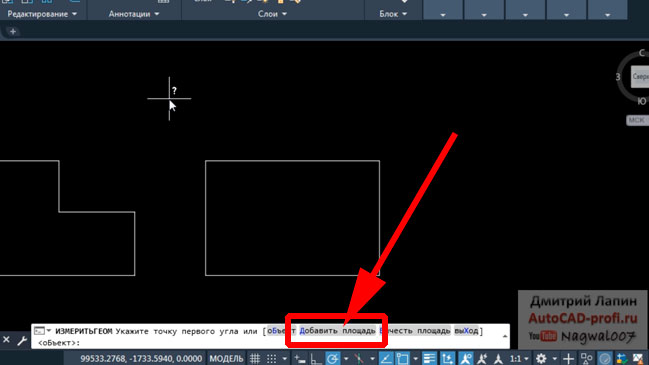649x365 pixels.
Task: Click the polar tracking icon
Action: tap(332, 358)
